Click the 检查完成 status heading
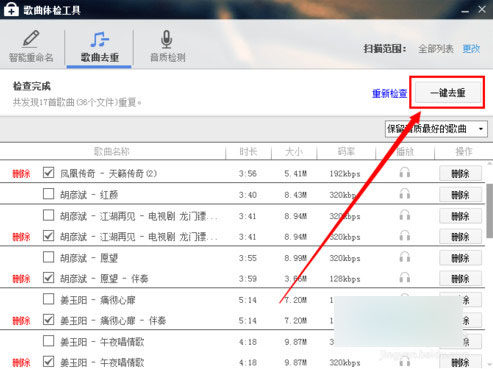 coord(32,86)
